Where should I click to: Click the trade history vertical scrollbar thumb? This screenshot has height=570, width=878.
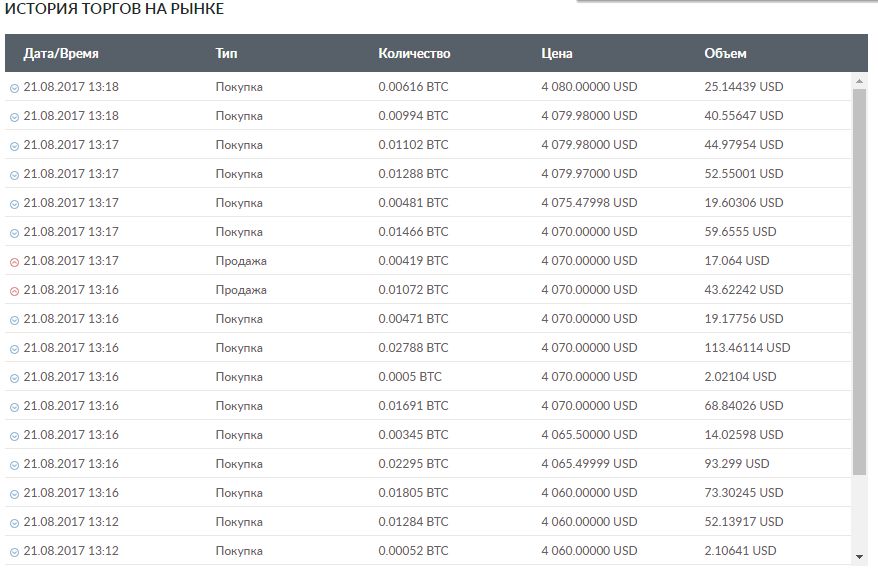point(859,280)
